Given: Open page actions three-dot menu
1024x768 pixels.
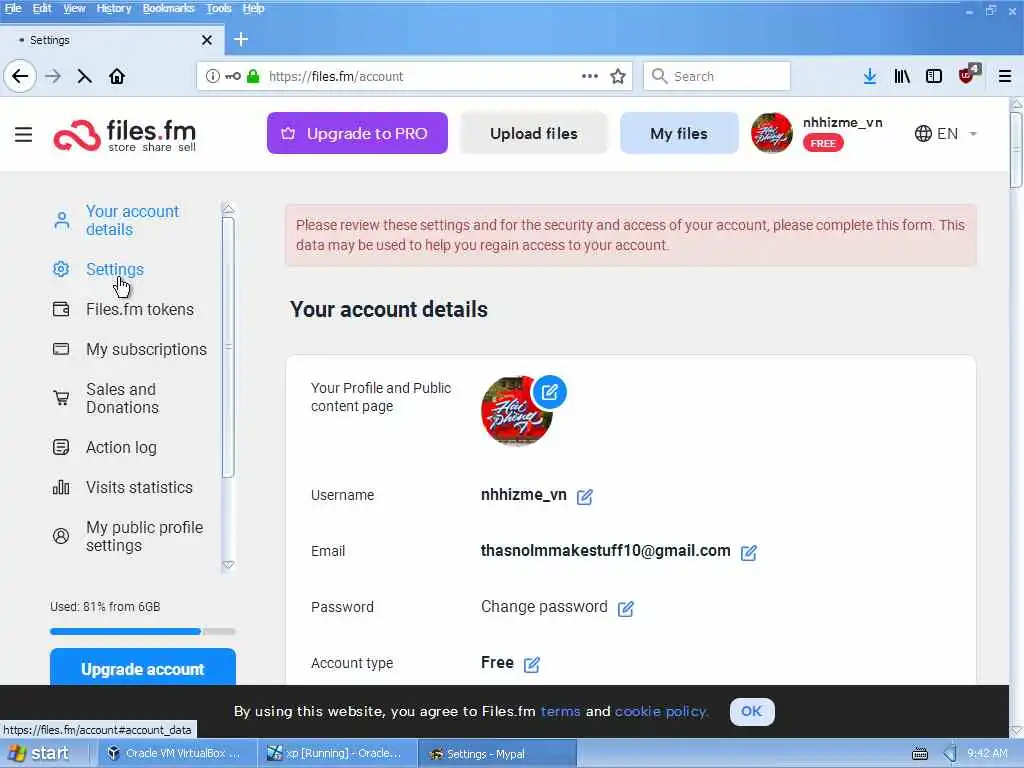Looking at the screenshot, I should (590, 76).
